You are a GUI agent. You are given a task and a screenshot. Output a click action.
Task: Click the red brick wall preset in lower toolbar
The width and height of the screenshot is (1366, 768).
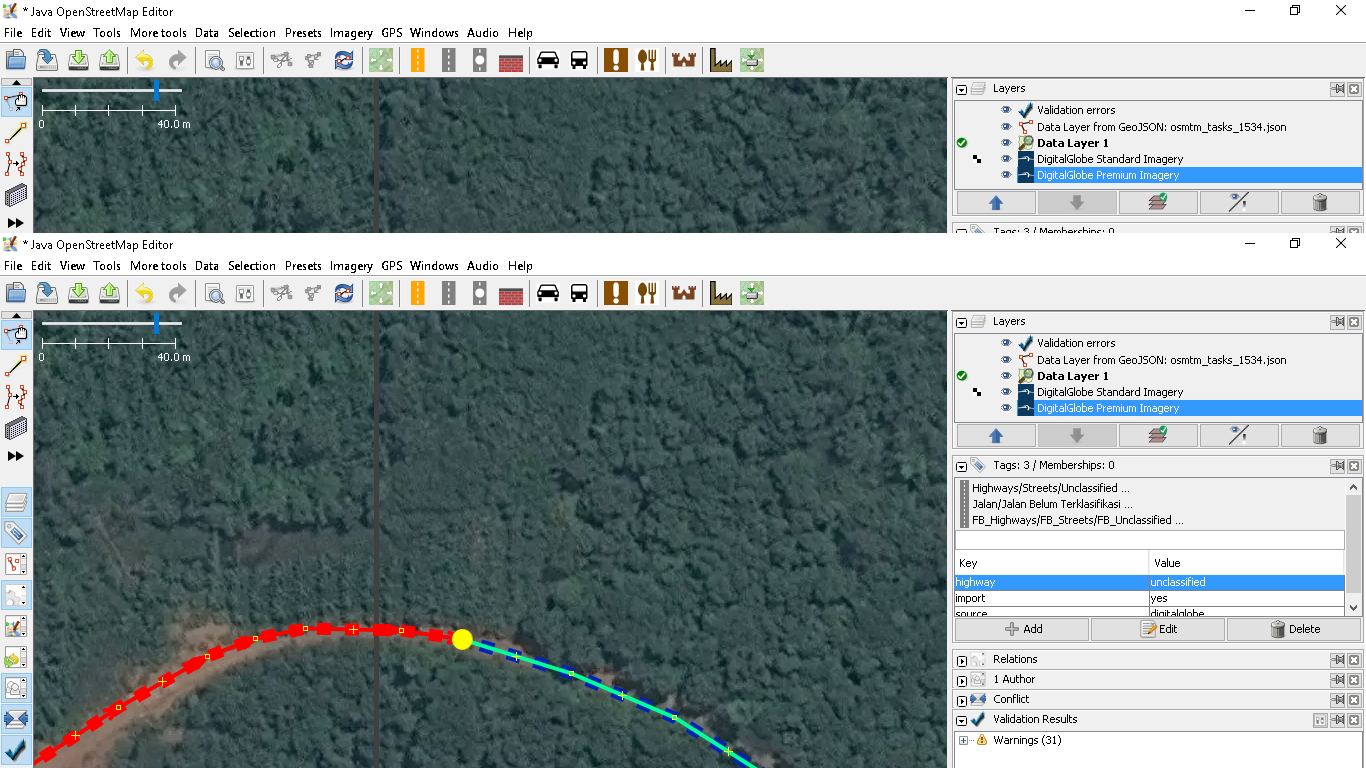click(511, 294)
